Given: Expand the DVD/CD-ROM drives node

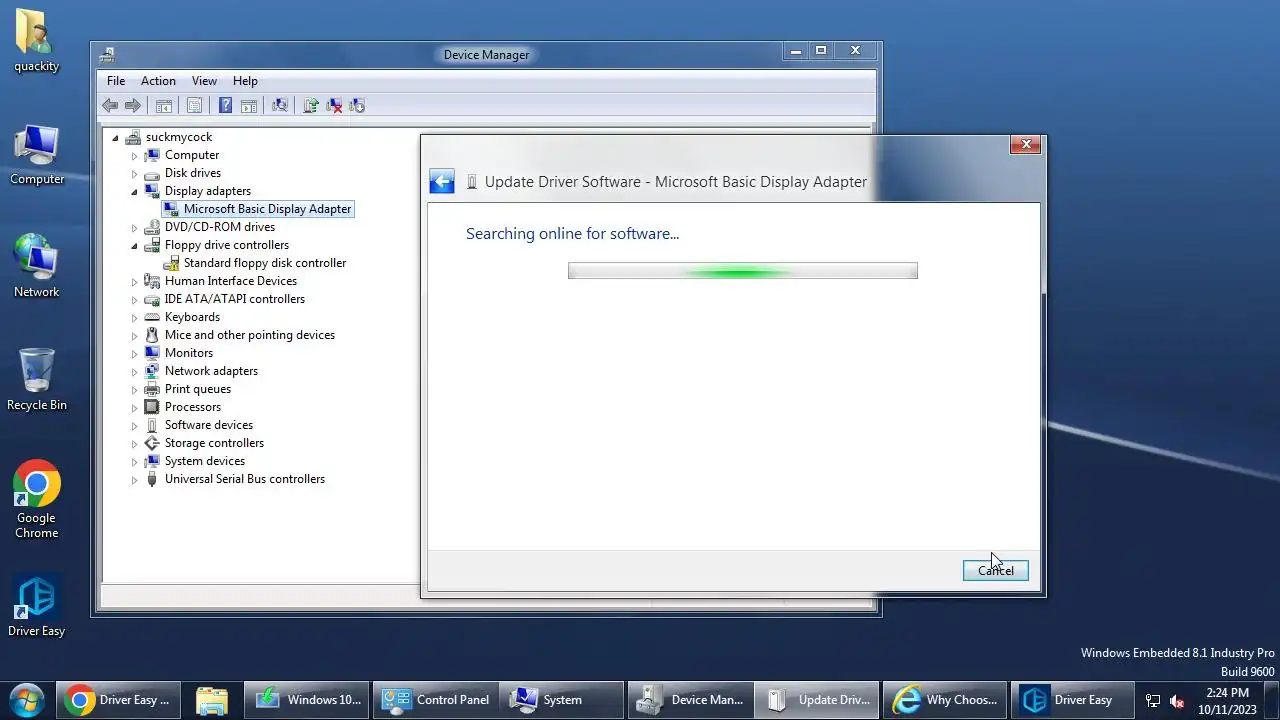Looking at the screenshot, I should (134, 228).
